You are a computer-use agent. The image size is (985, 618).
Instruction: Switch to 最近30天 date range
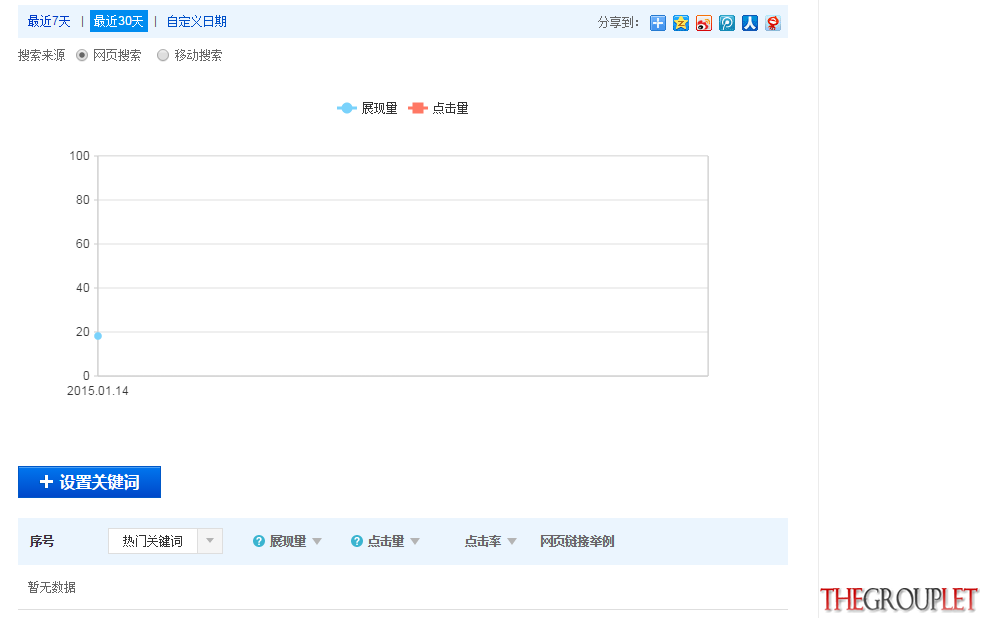click(119, 21)
